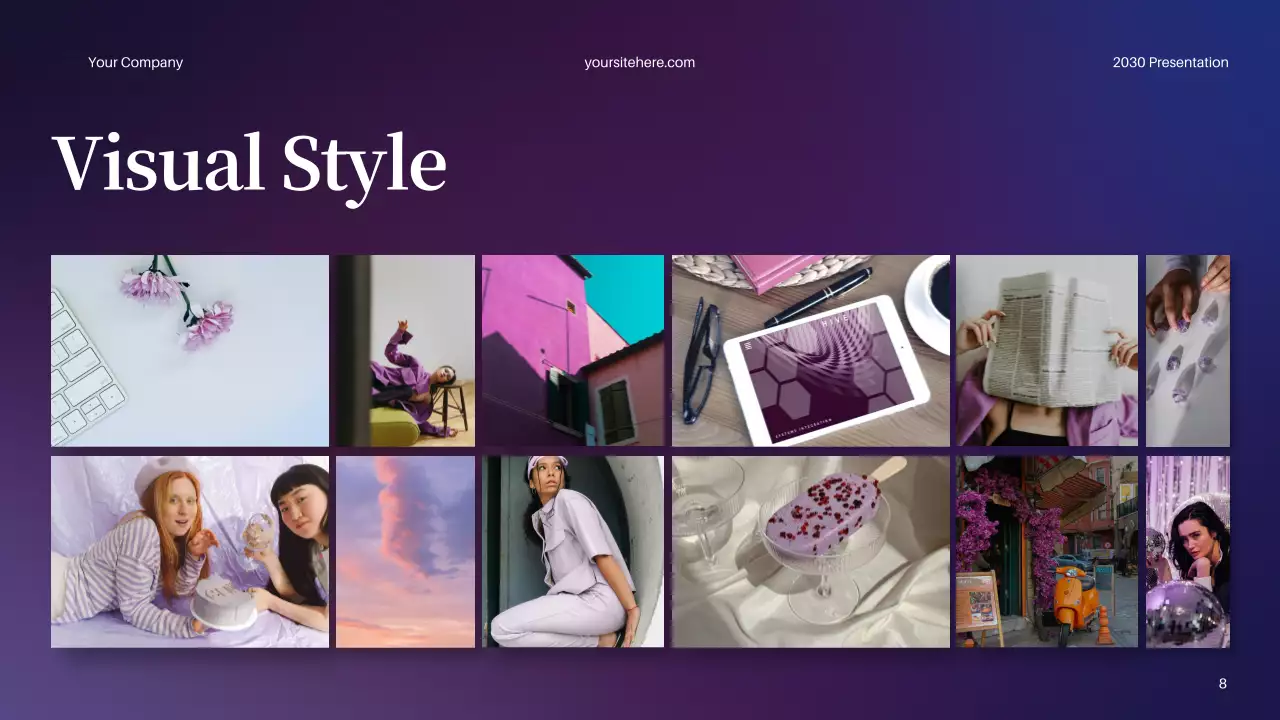This screenshot has height=720, width=1280.
Task: Click the Your Company label
Action: [136, 62]
